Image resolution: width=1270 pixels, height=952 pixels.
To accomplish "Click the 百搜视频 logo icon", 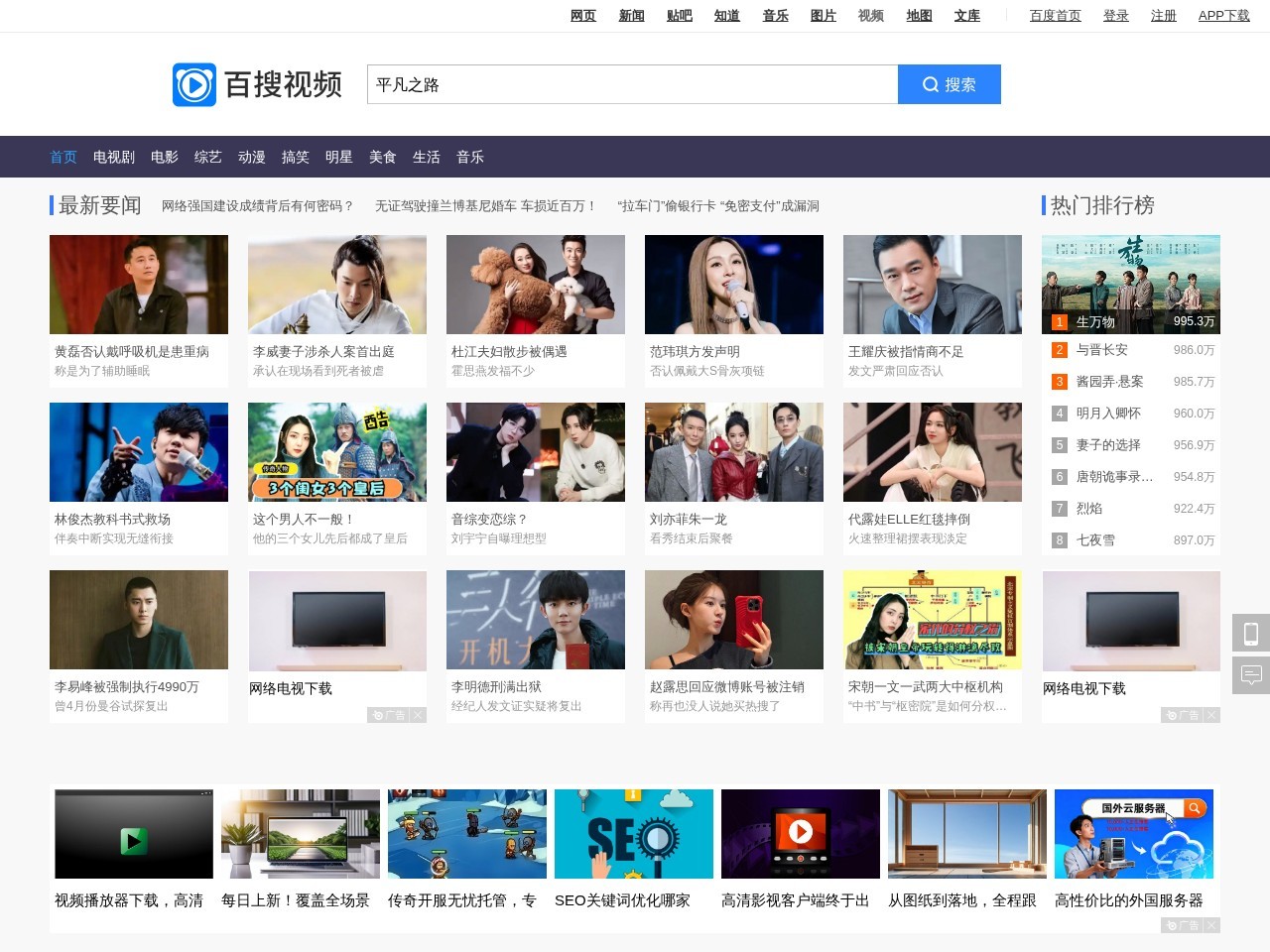I will [194, 85].
